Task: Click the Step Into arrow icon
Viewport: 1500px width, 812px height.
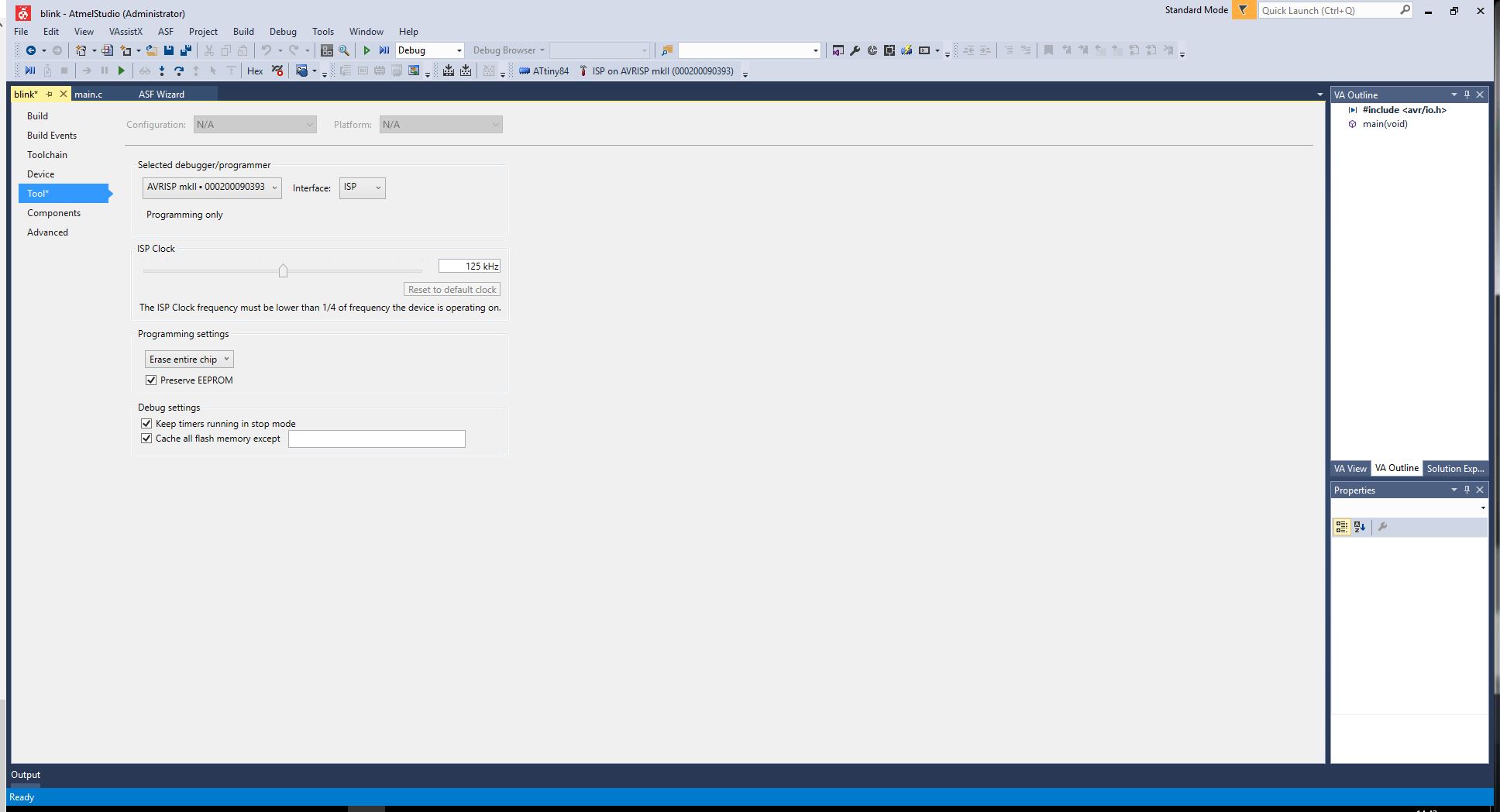Action: (x=161, y=71)
